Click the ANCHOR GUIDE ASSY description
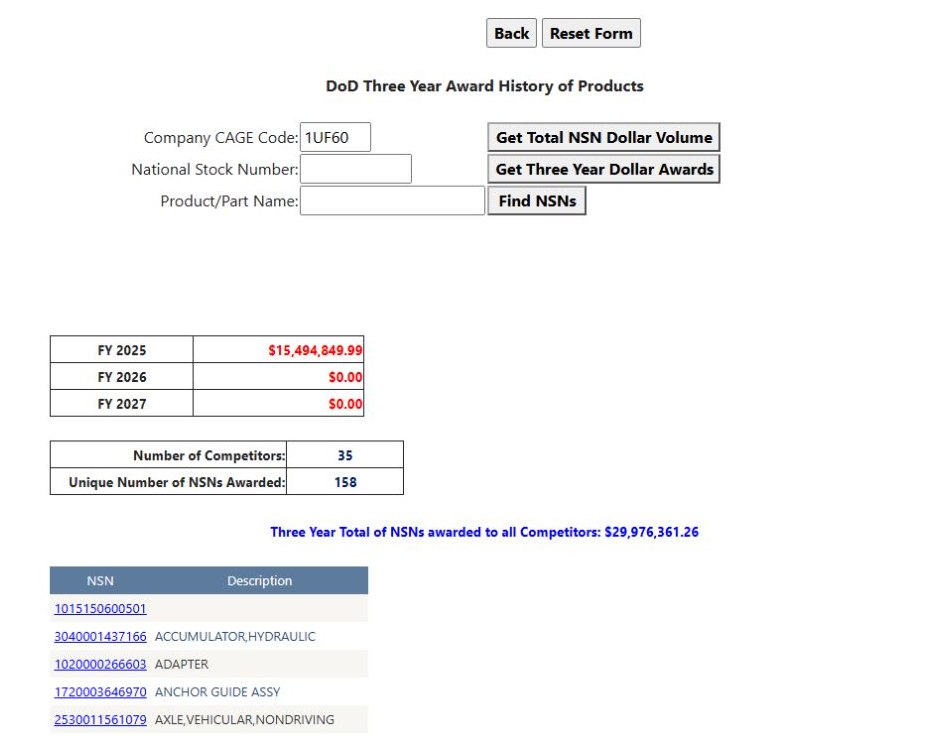 tap(218, 692)
